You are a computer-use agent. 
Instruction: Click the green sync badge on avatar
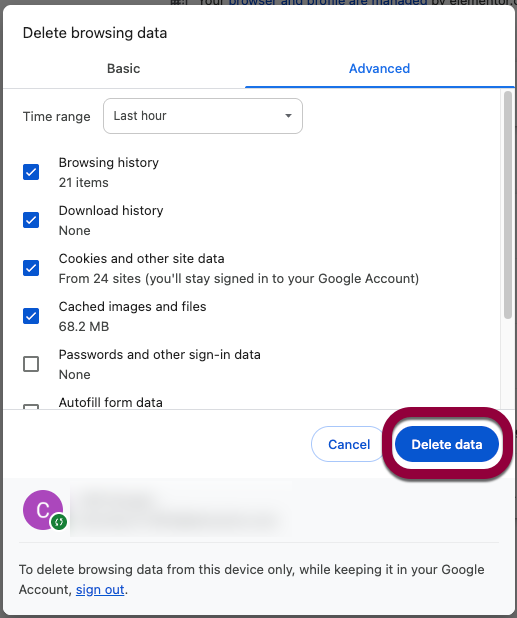59,522
